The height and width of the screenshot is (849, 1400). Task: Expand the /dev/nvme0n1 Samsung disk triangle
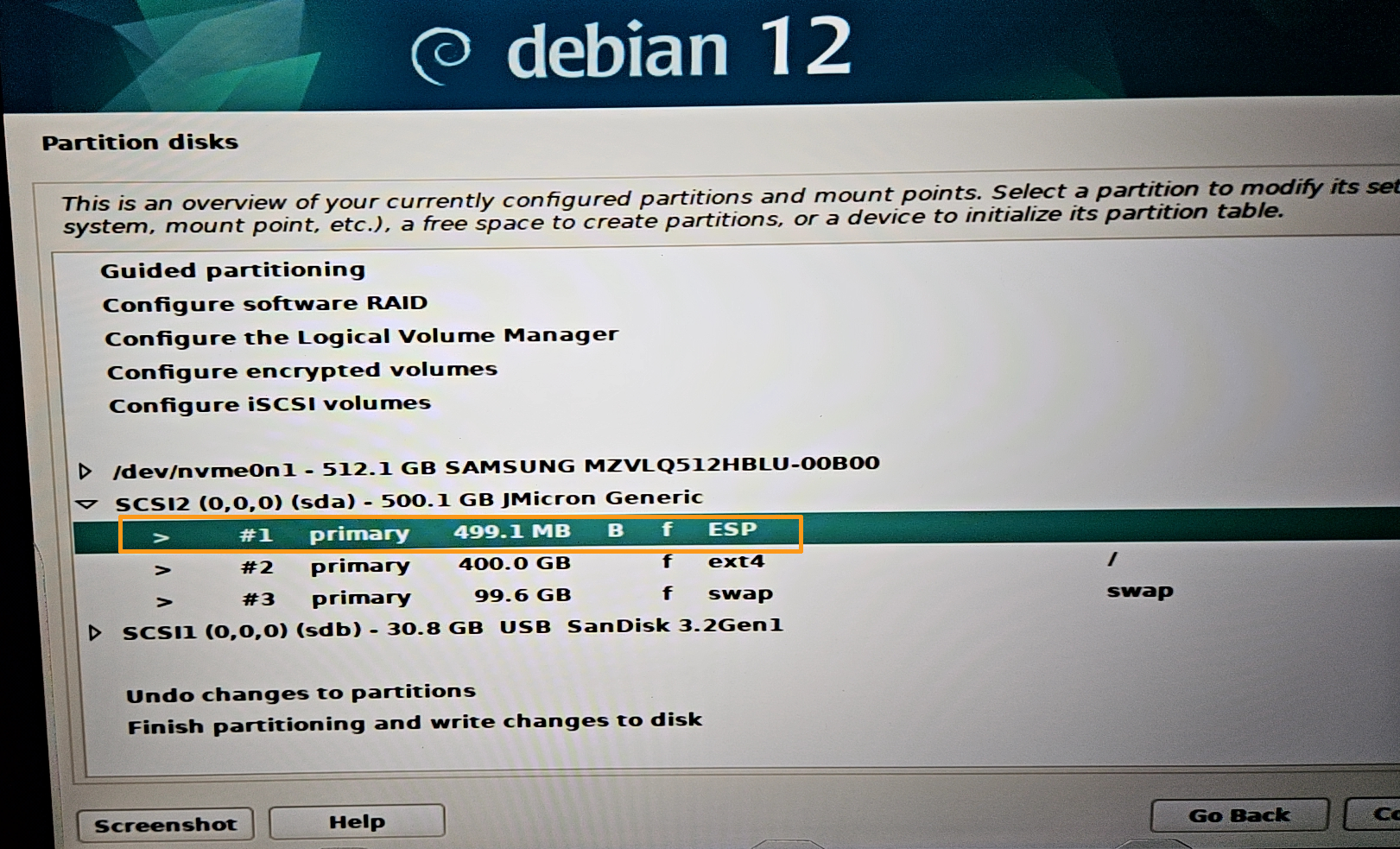pyautogui.click(x=85, y=471)
